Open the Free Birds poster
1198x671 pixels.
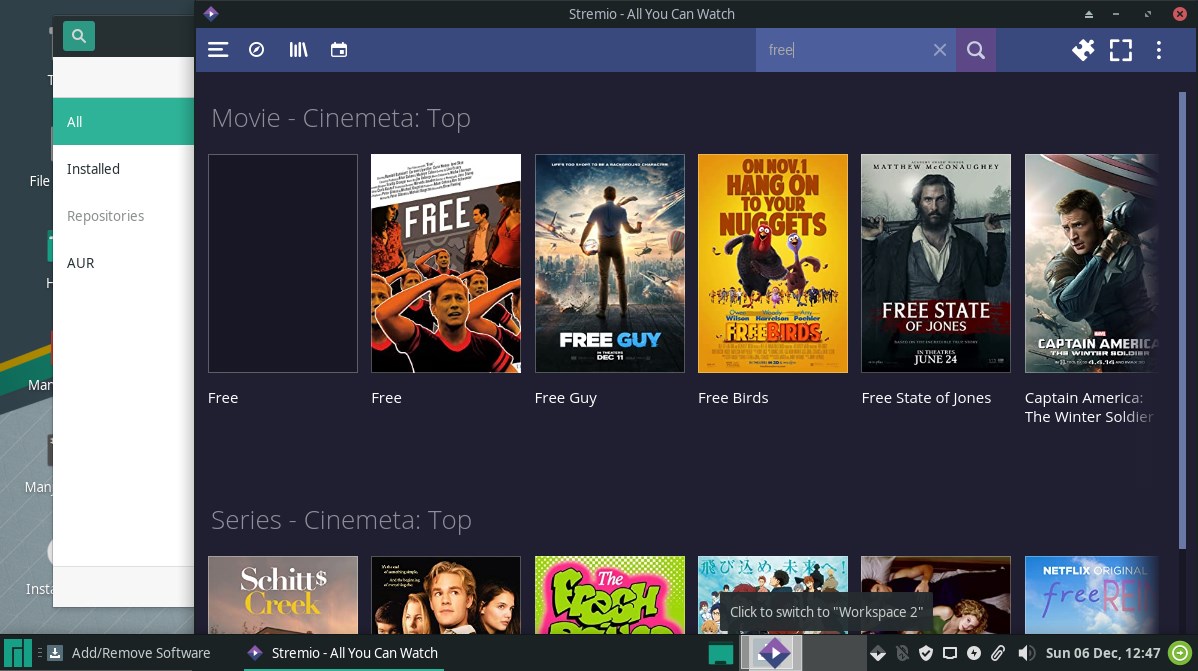772,264
